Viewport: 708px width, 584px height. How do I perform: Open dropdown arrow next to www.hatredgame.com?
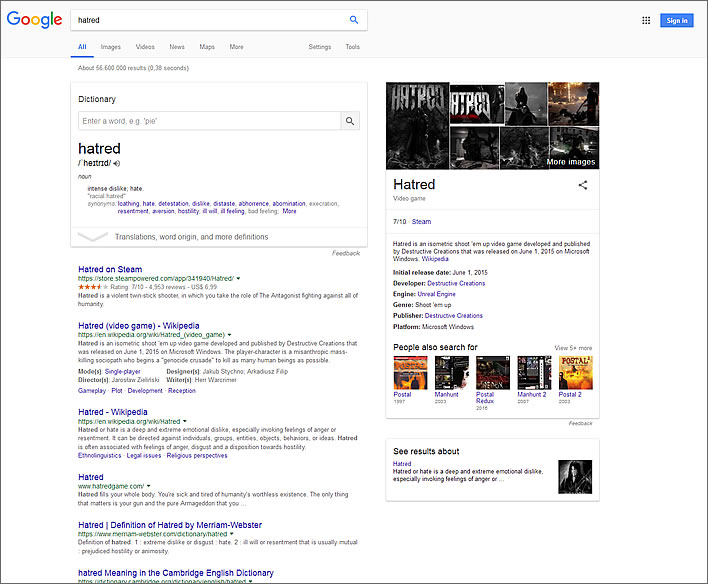click(149, 486)
